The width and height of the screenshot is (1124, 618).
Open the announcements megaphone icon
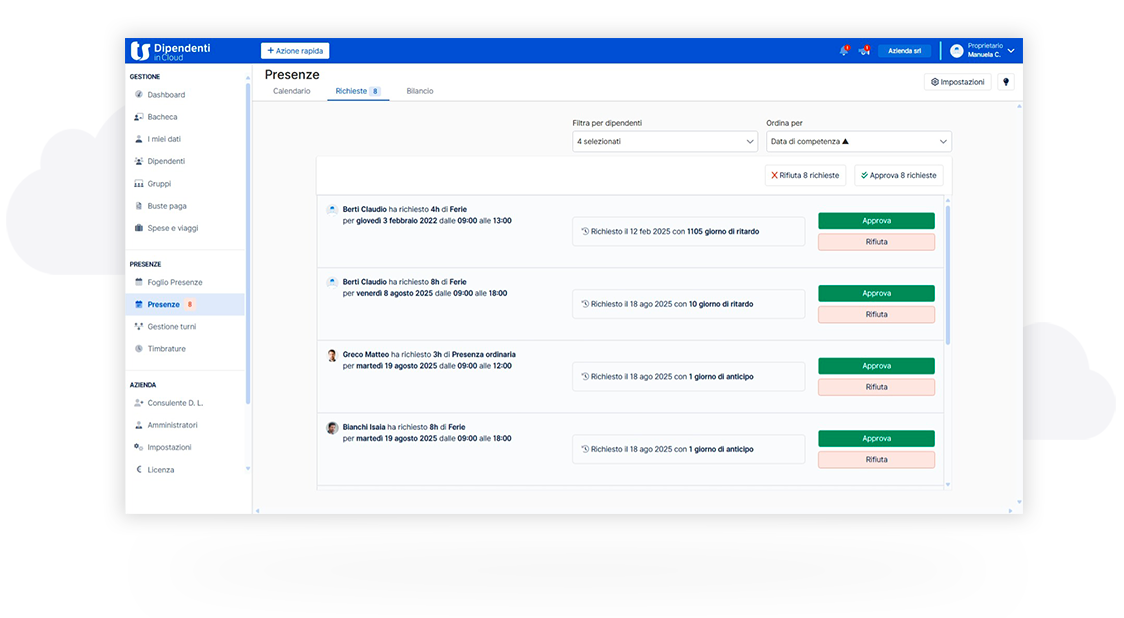point(865,50)
